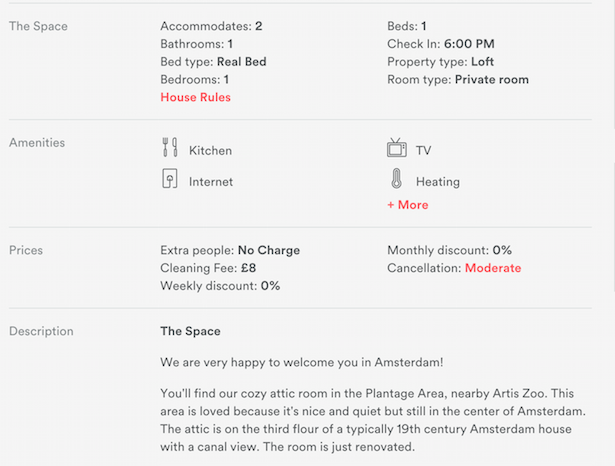This screenshot has height=466, width=615.
Task: Open the House Rules link
Action: click(x=195, y=97)
